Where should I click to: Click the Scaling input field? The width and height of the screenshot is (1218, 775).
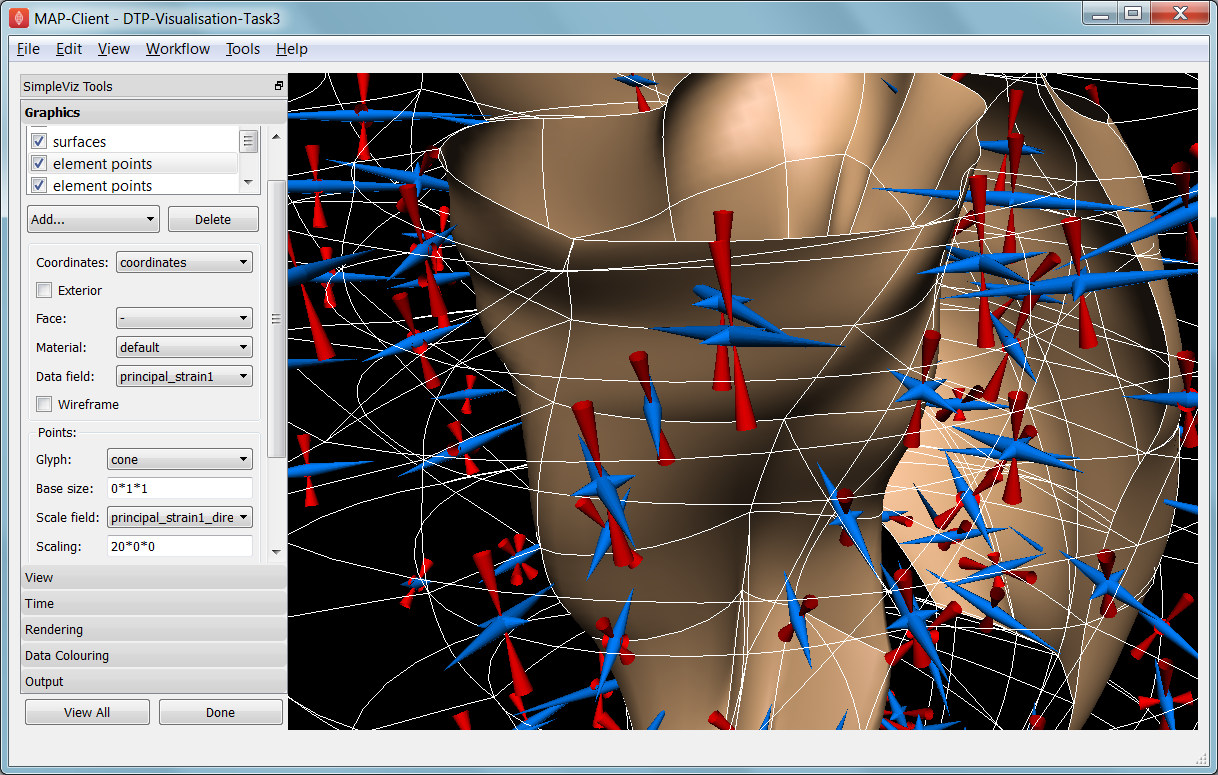180,546
